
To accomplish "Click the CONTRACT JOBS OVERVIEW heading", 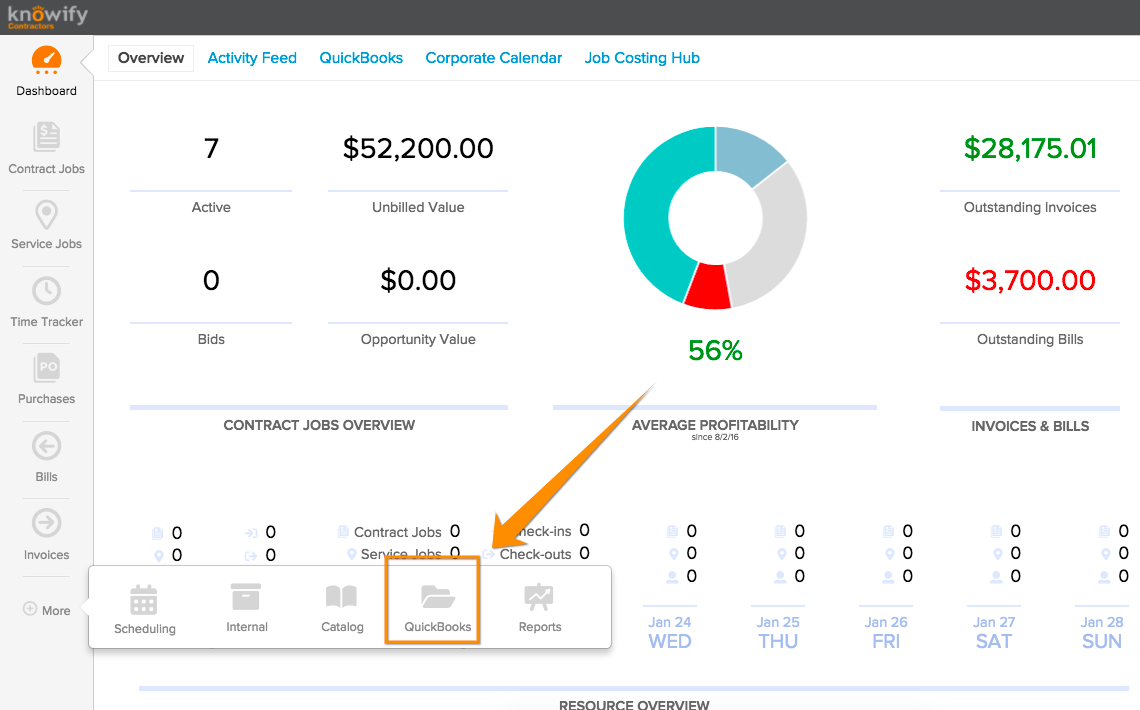I will tap(319, 425).
